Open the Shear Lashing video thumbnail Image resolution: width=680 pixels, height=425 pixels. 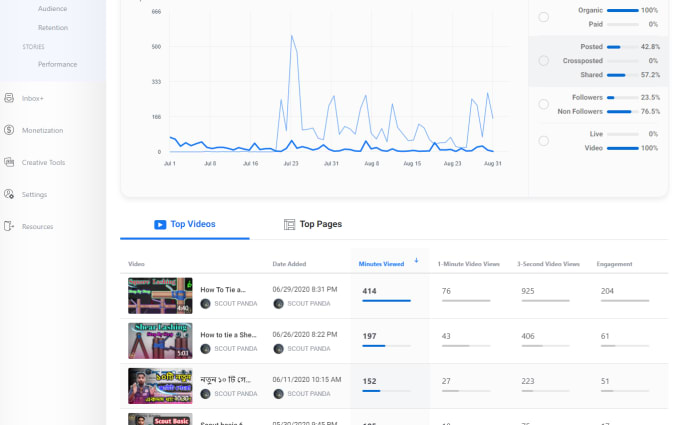point(160,341)
